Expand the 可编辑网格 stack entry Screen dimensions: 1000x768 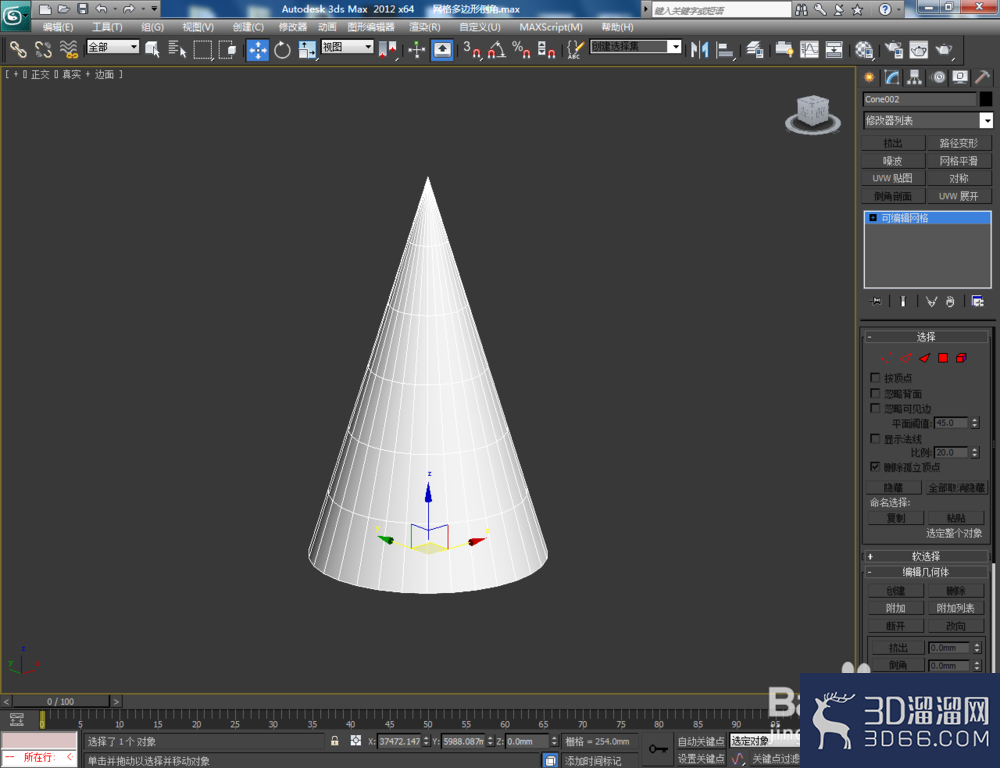(872, 218)
